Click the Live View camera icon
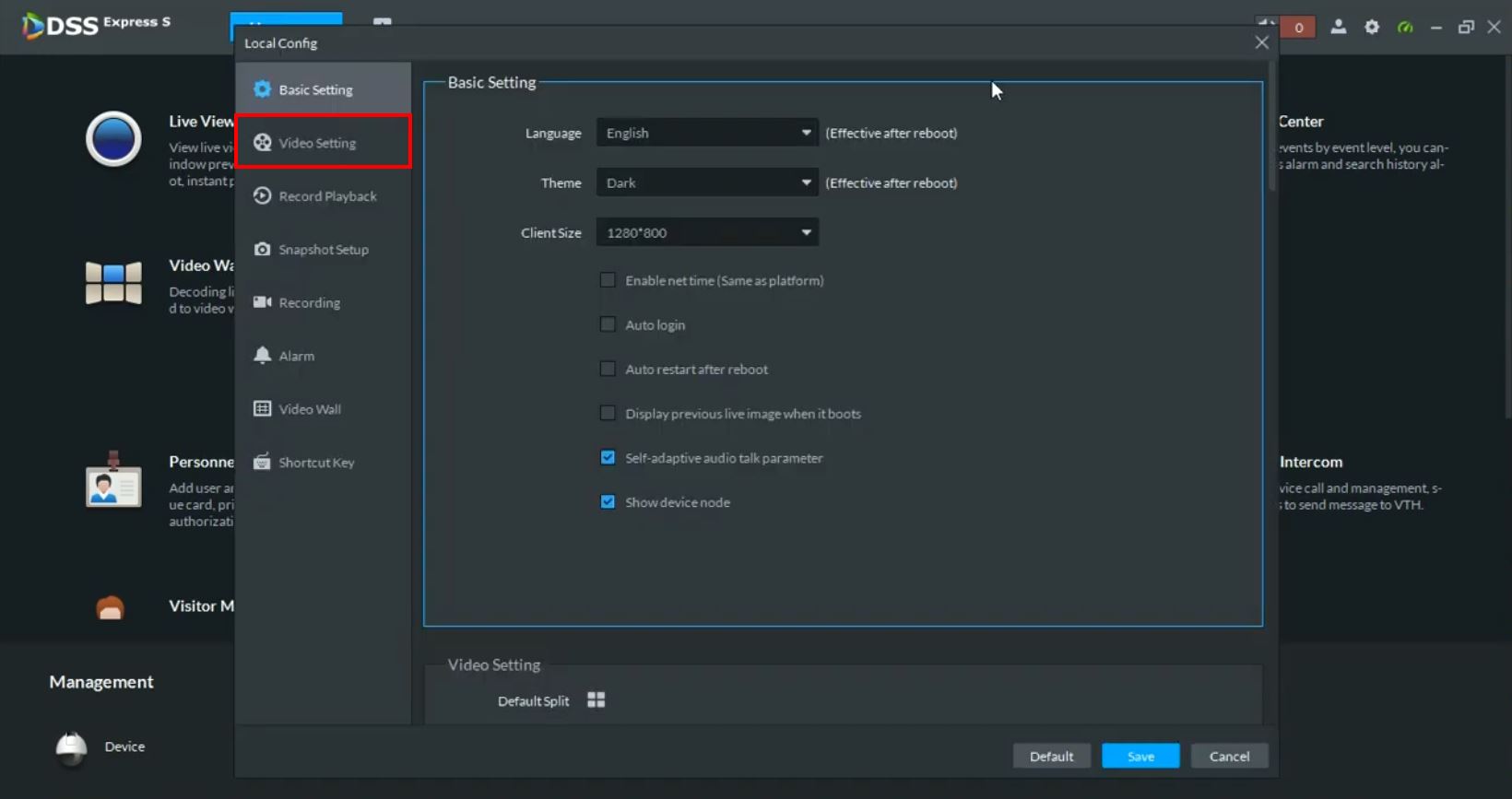The height and width of the screenshot is (799, 1512). pos(113,139)
